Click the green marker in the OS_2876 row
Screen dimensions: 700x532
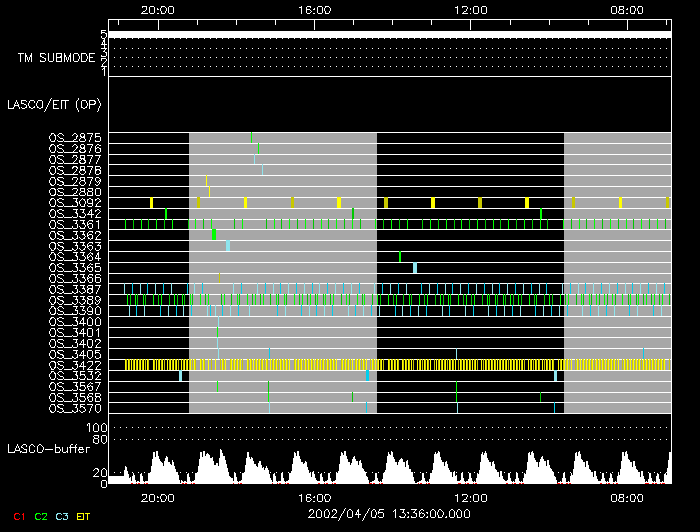point(258,148)
